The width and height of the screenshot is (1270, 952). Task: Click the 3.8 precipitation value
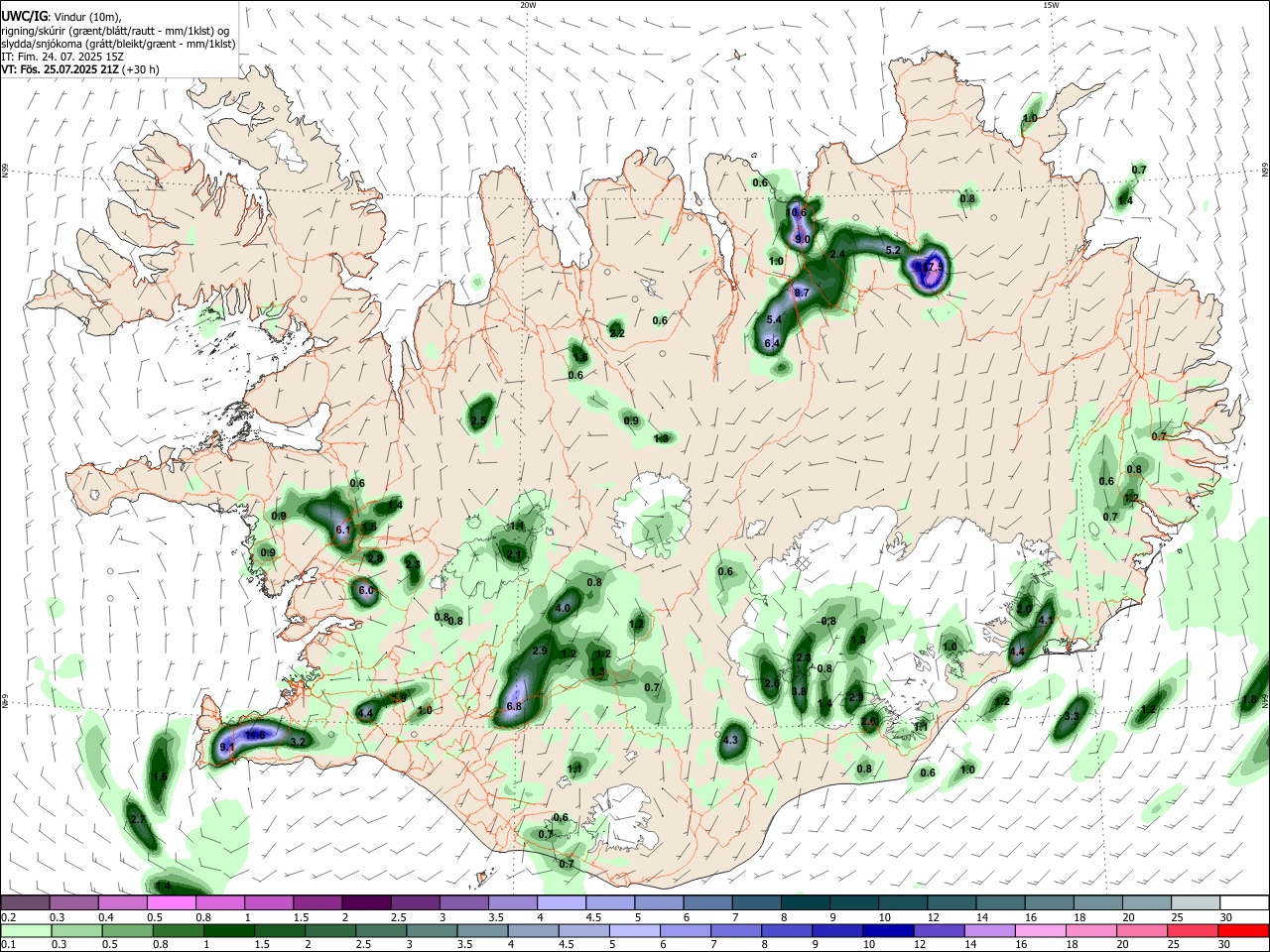tap(800, 691)
